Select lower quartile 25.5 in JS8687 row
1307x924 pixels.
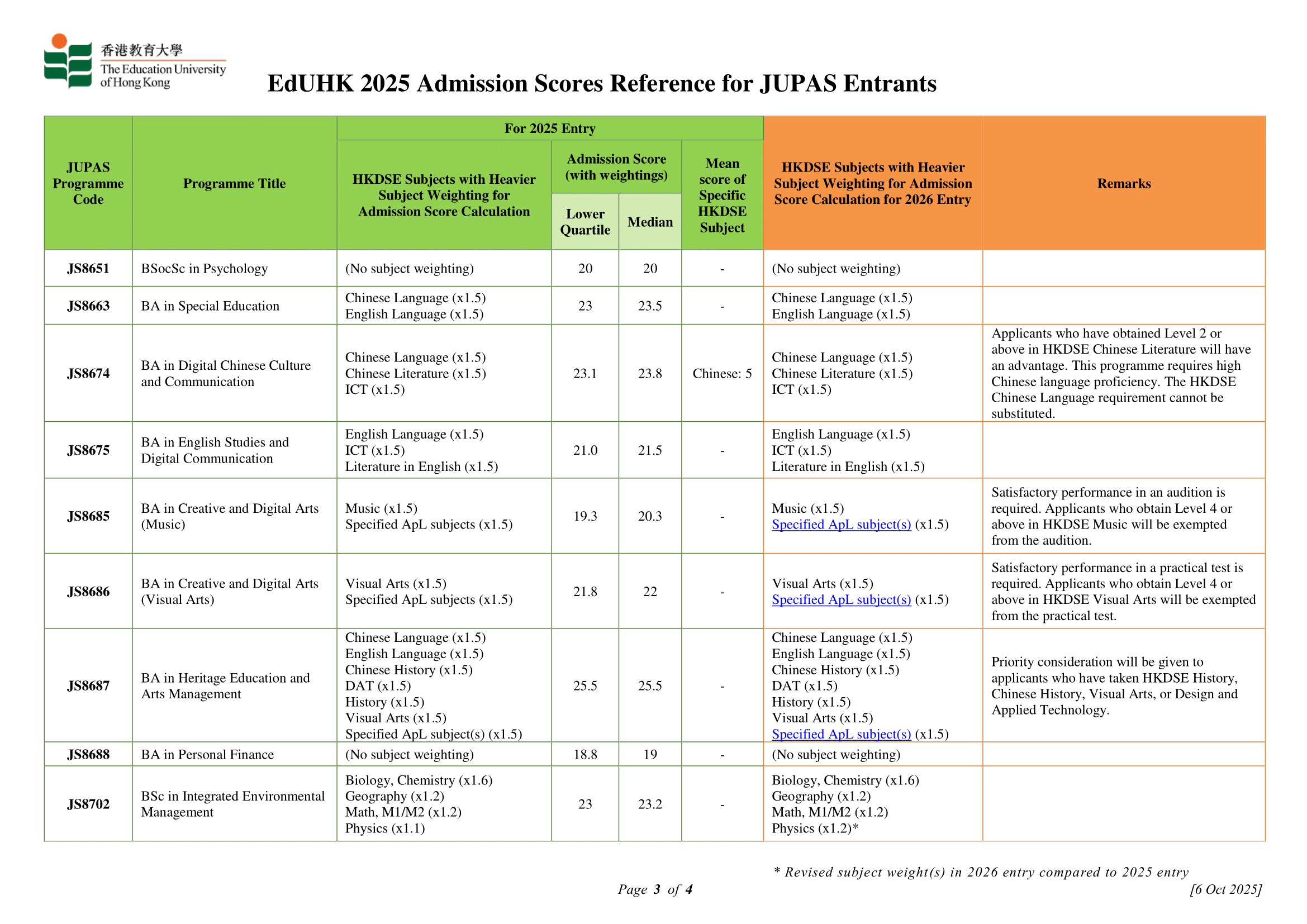(x=585, y=685)
